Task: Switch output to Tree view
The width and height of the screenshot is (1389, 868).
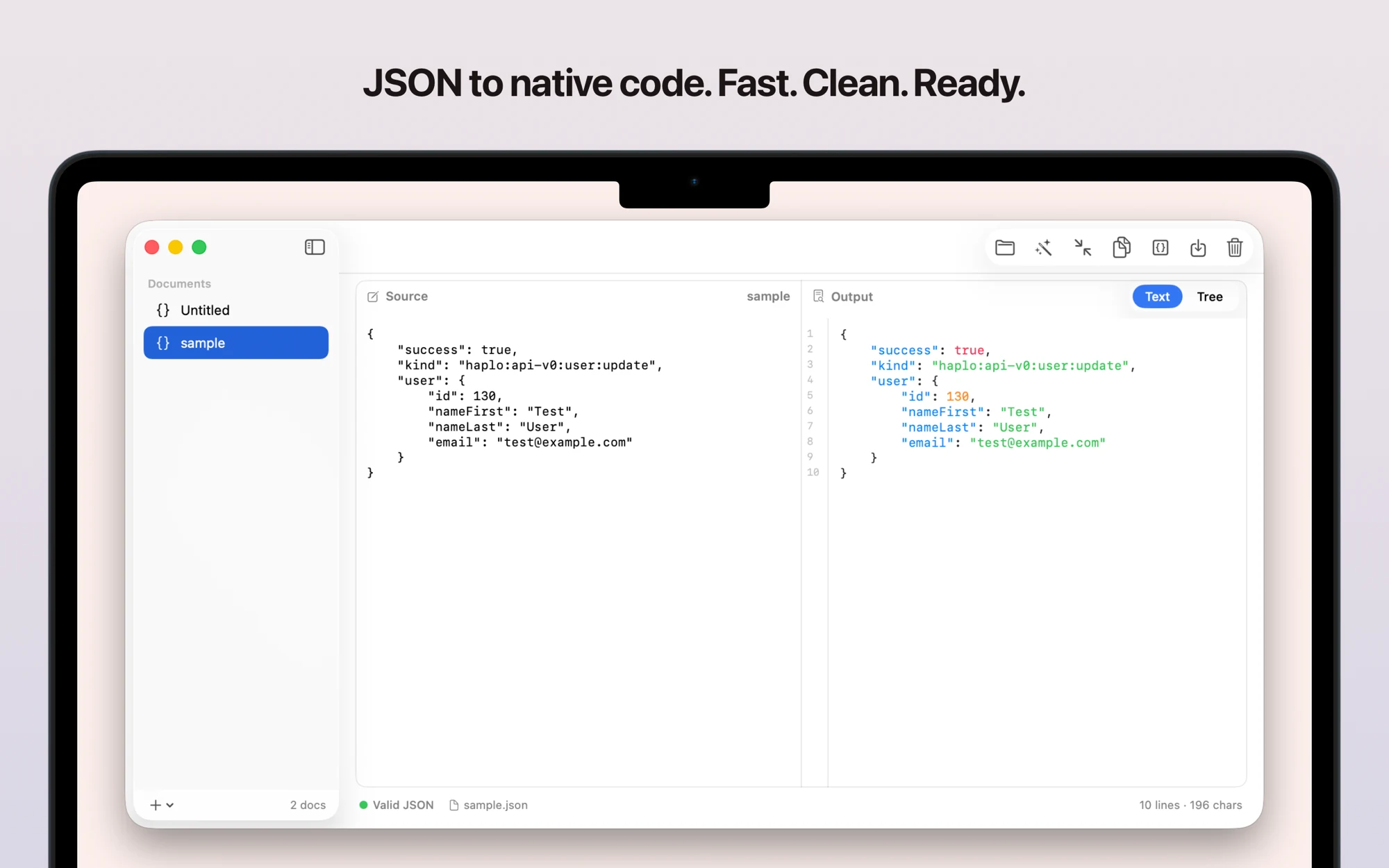Action: coord(1209,297)
